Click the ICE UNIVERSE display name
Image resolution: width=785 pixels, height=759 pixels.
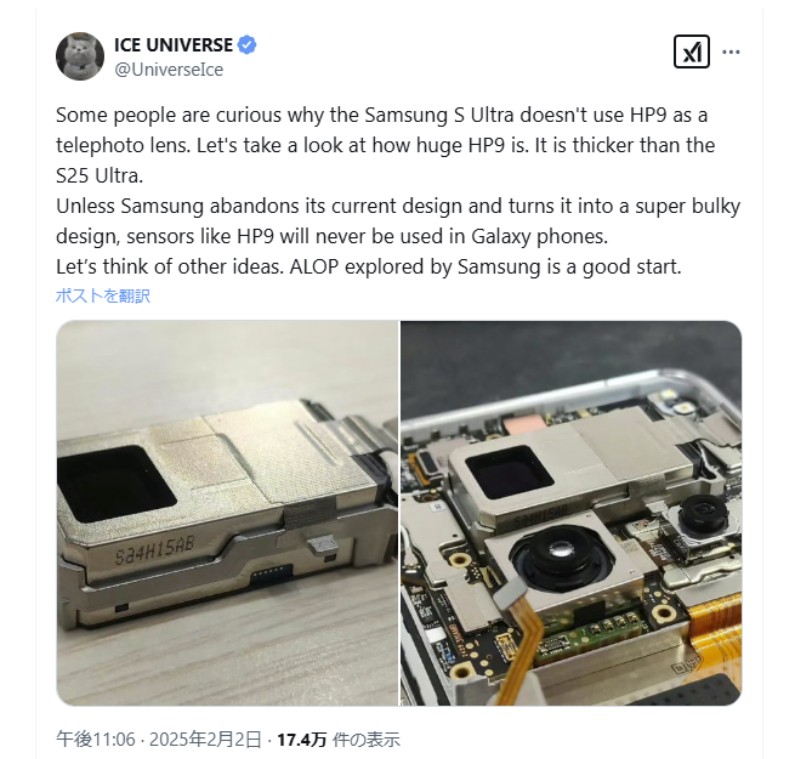(x=173, y=45)
